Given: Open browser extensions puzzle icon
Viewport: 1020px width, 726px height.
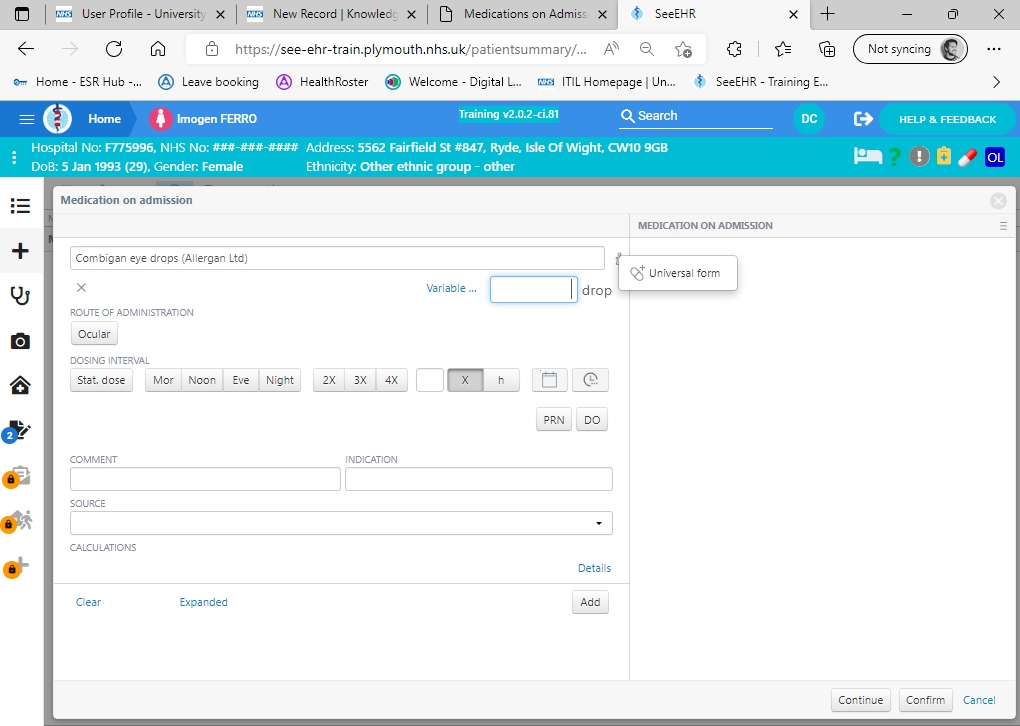Looking at the screenshot, I should coord(734,49).
